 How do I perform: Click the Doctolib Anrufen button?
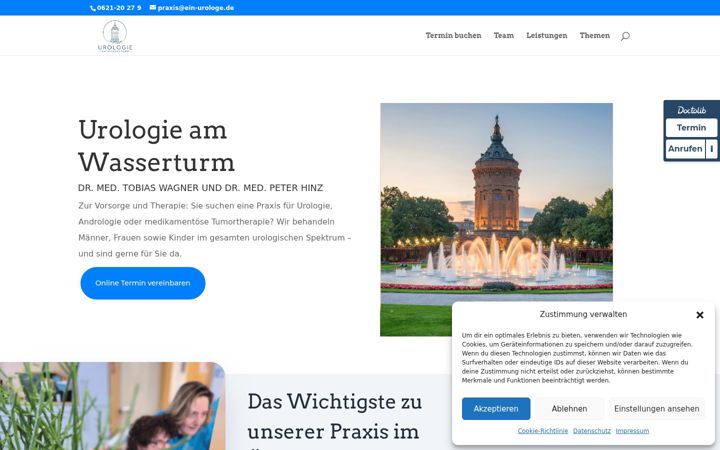(685, 149)
